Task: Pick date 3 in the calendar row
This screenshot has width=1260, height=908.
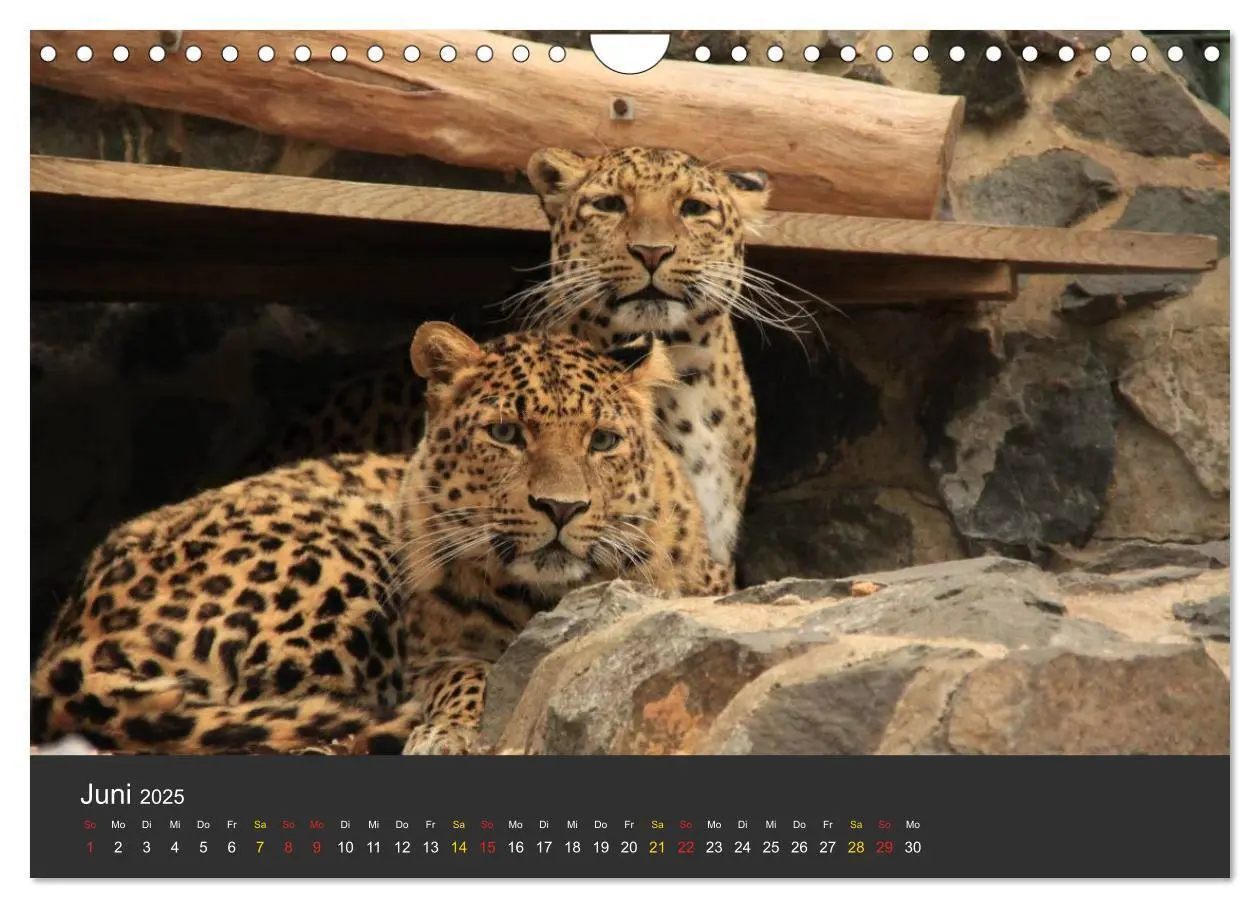Action: [146, 847]
